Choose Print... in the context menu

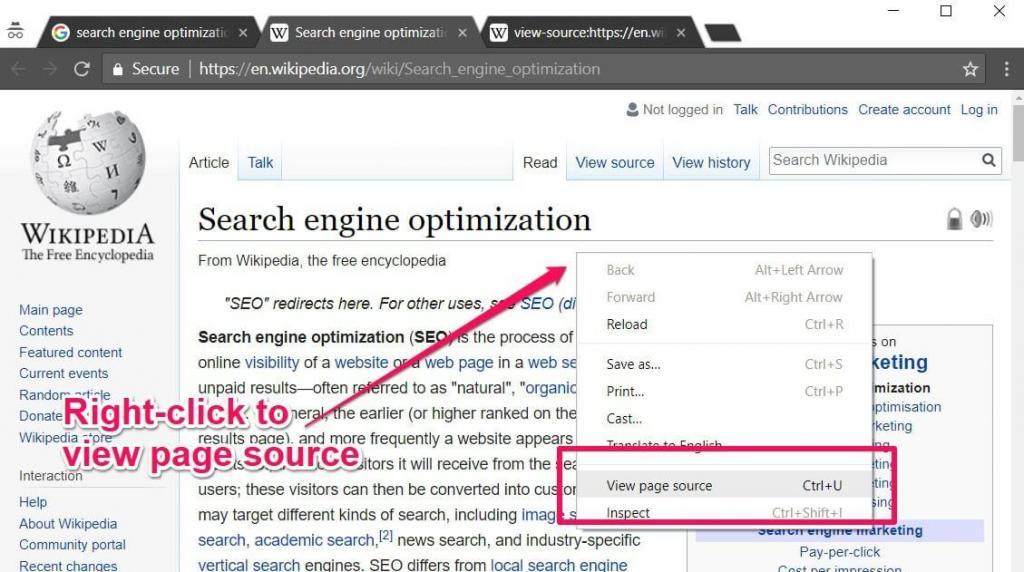pyautogui.click(x=724, y=391)
